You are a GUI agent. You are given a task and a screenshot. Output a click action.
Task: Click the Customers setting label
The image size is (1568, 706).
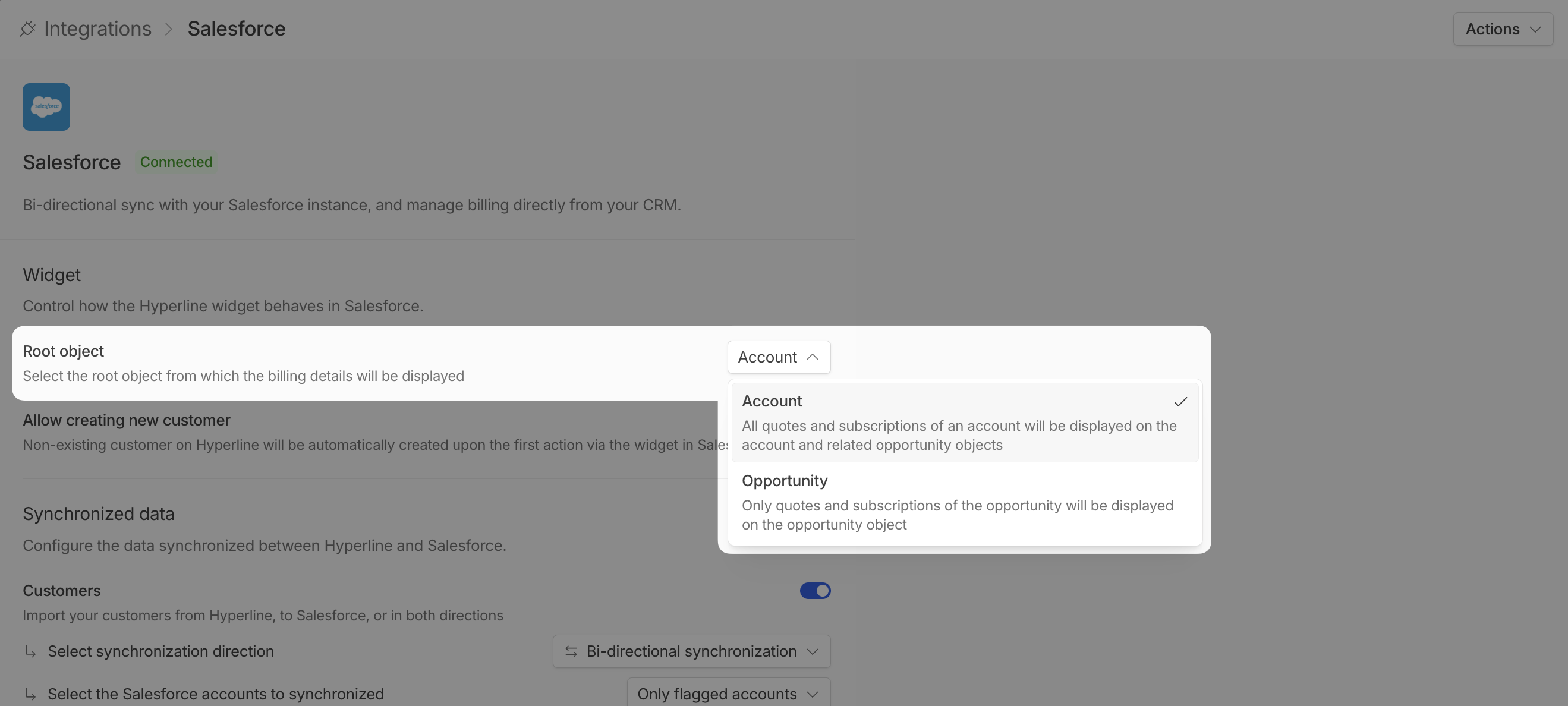click(61, 590)
